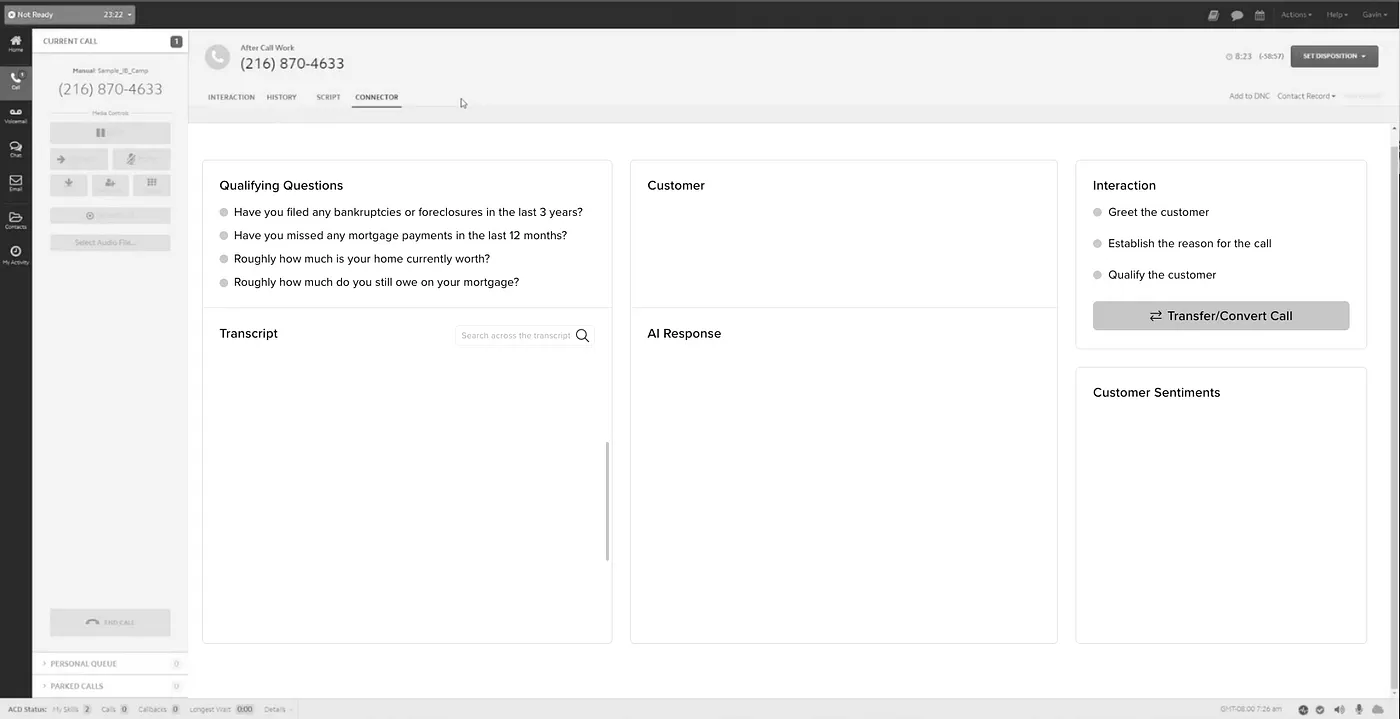Expand the Personal Queue section
Screen dimensions: 1400x719
tap(110, 664)
